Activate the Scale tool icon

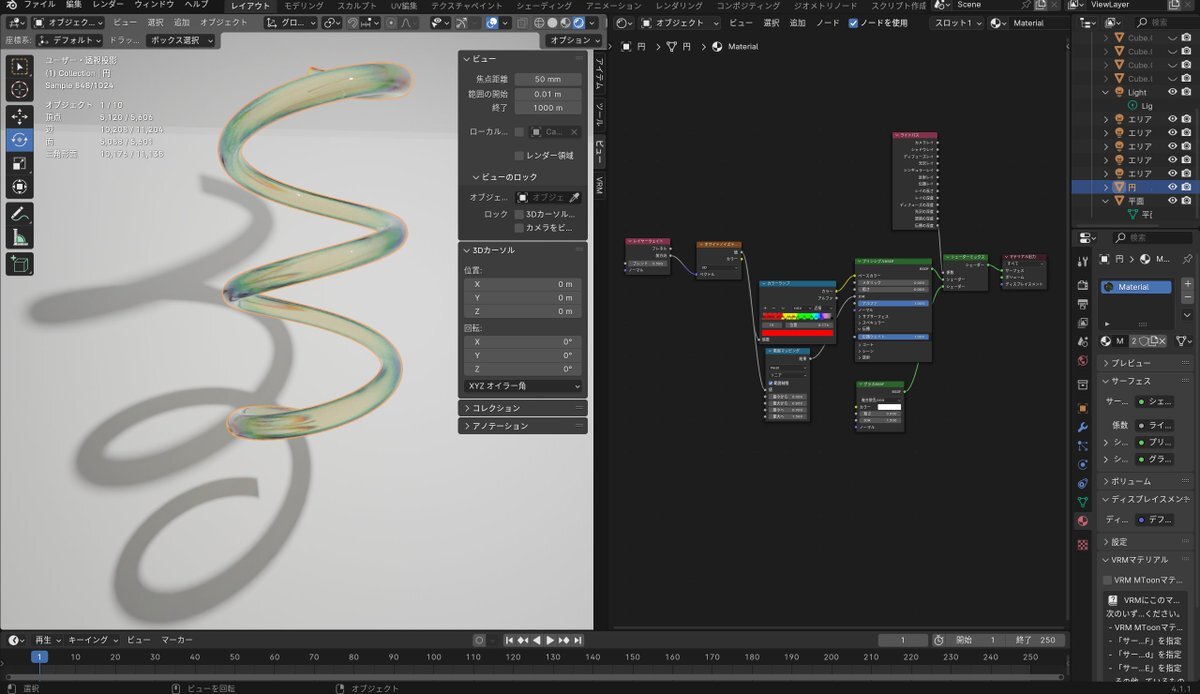point(20,163)
